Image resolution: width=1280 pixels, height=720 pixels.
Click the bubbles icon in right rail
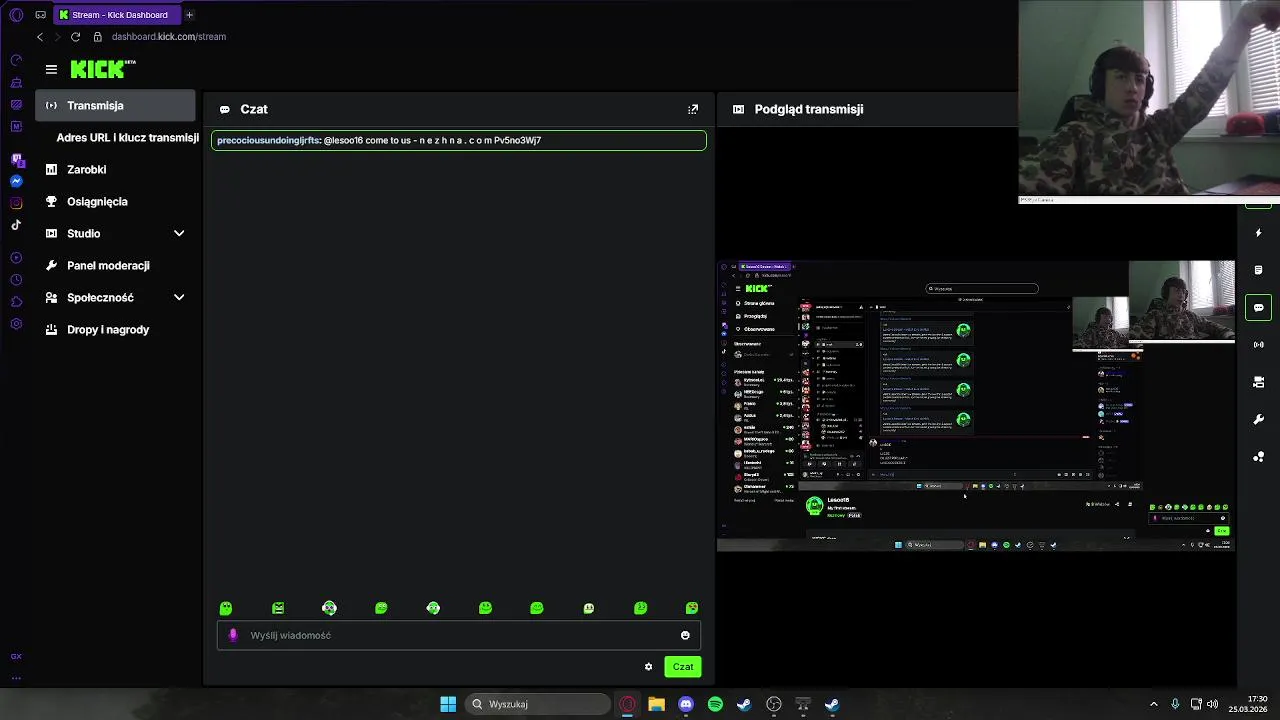[x=1258, y=457]
